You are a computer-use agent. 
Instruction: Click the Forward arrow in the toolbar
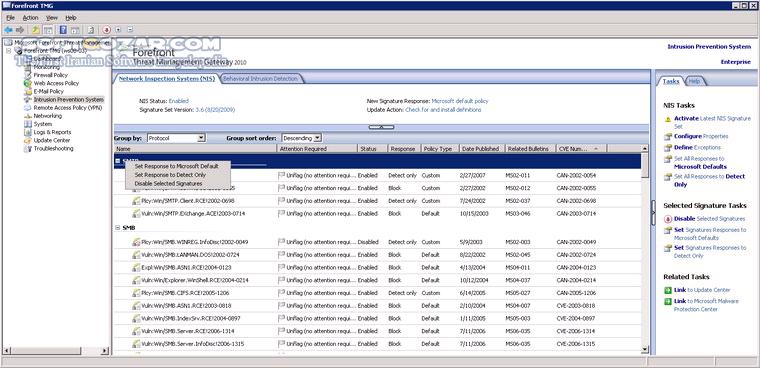pos(20,30)
